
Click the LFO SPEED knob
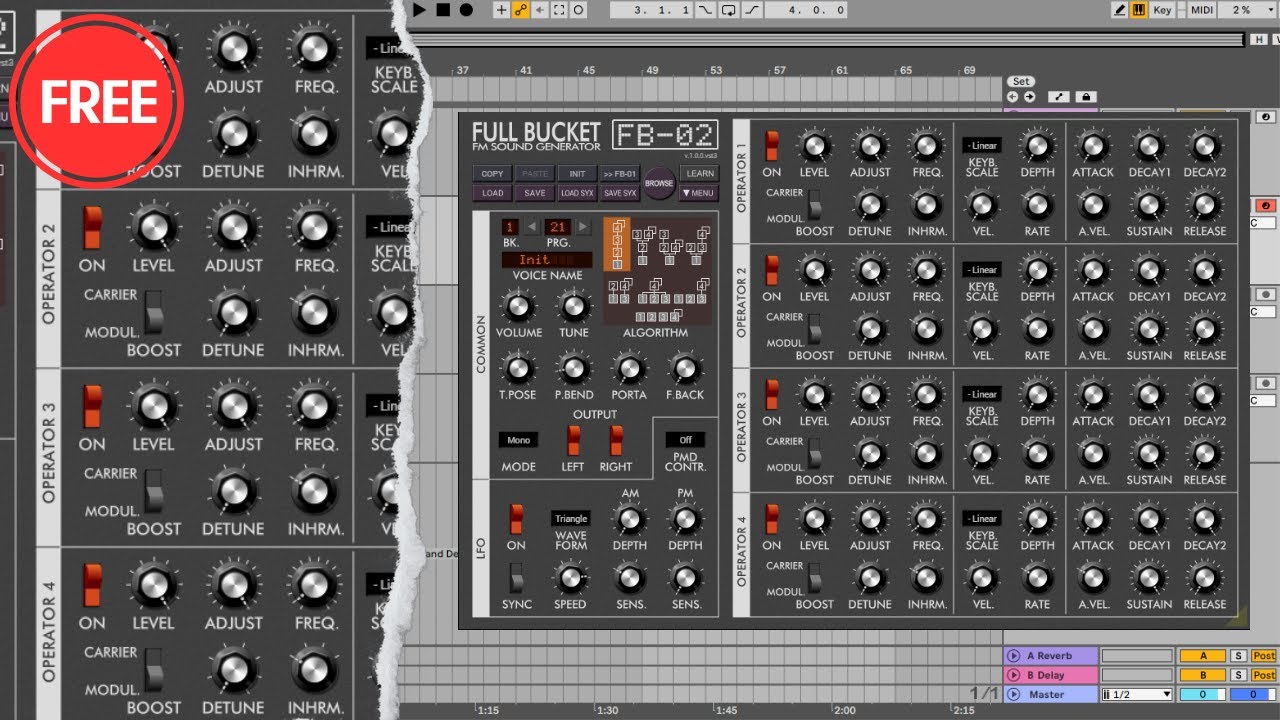pyautogui.click(x=570, y=577)
